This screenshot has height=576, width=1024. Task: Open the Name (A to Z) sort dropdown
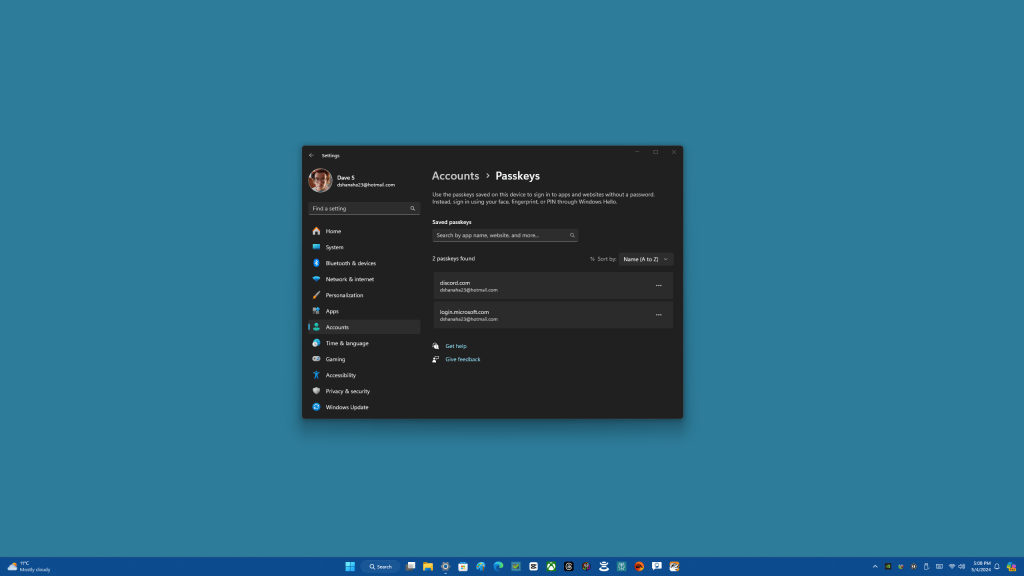coord(645,258)
